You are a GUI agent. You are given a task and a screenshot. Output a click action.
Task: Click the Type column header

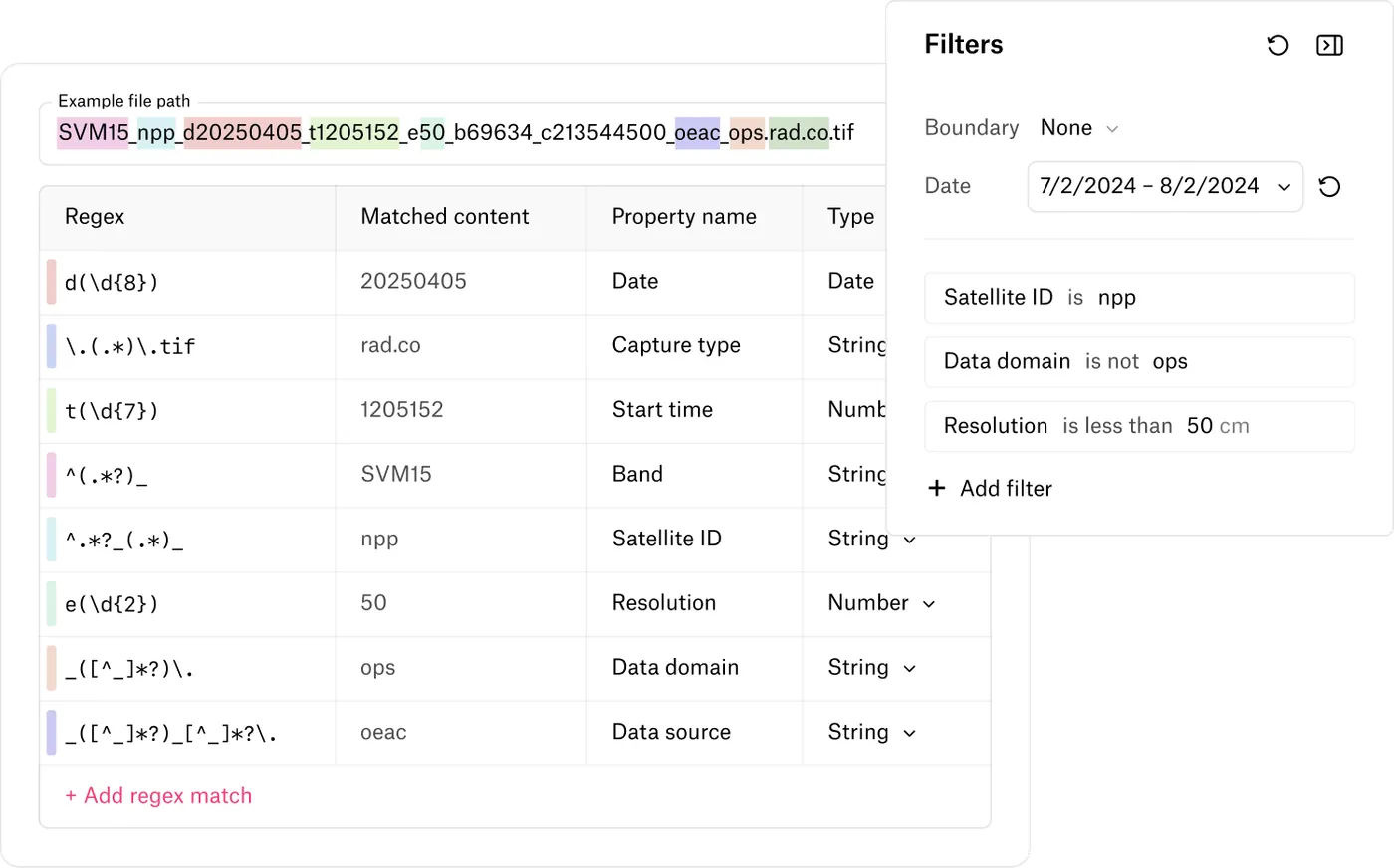(x=851, y=217)
